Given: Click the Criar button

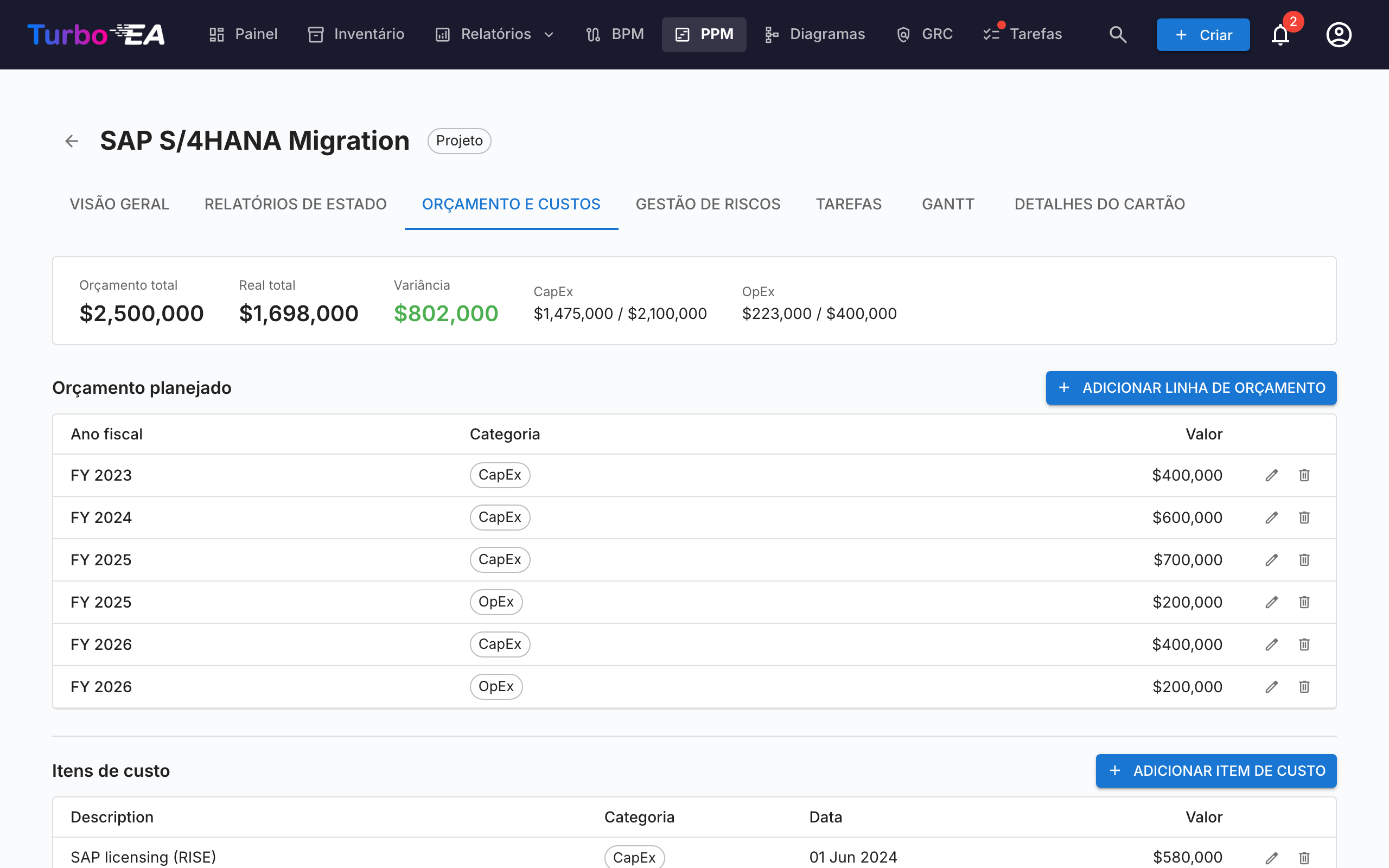Looking at the screenshot, I should [1203, 34].
